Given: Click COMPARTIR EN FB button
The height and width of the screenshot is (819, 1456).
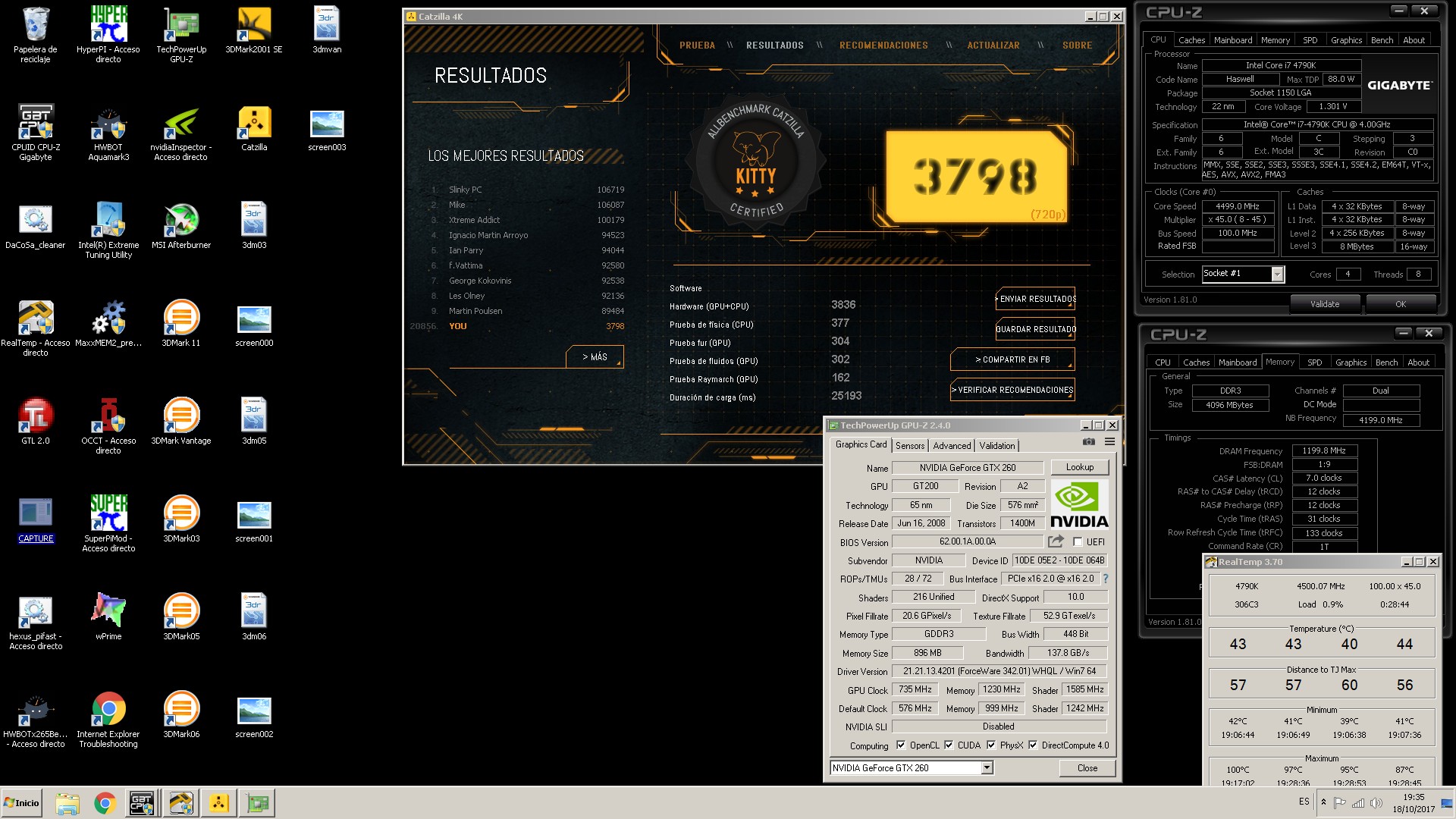Looking at the screenshot, I should click(x=1012, y=359).
